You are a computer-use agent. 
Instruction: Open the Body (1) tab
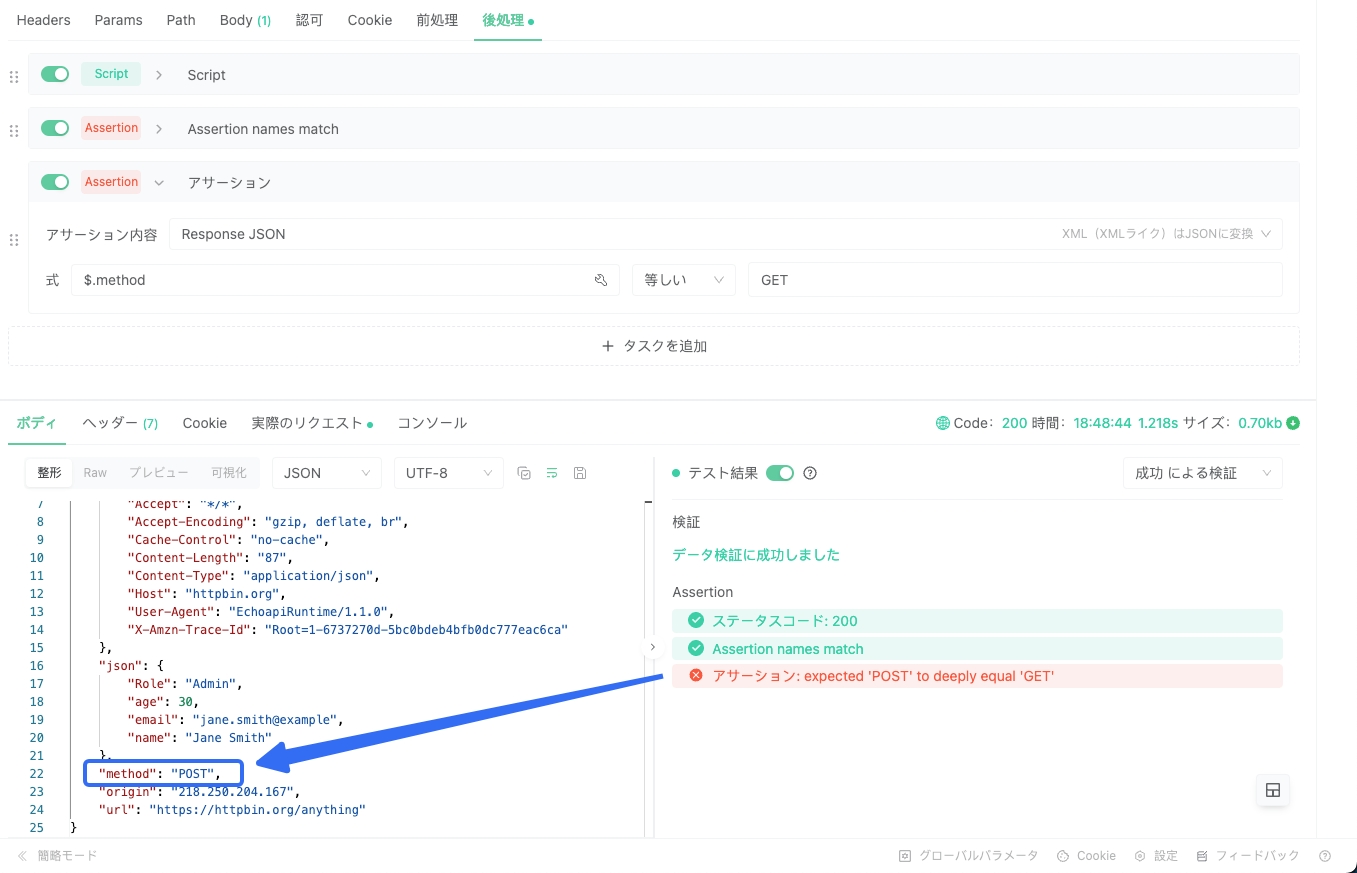click(x=245, y=20)
